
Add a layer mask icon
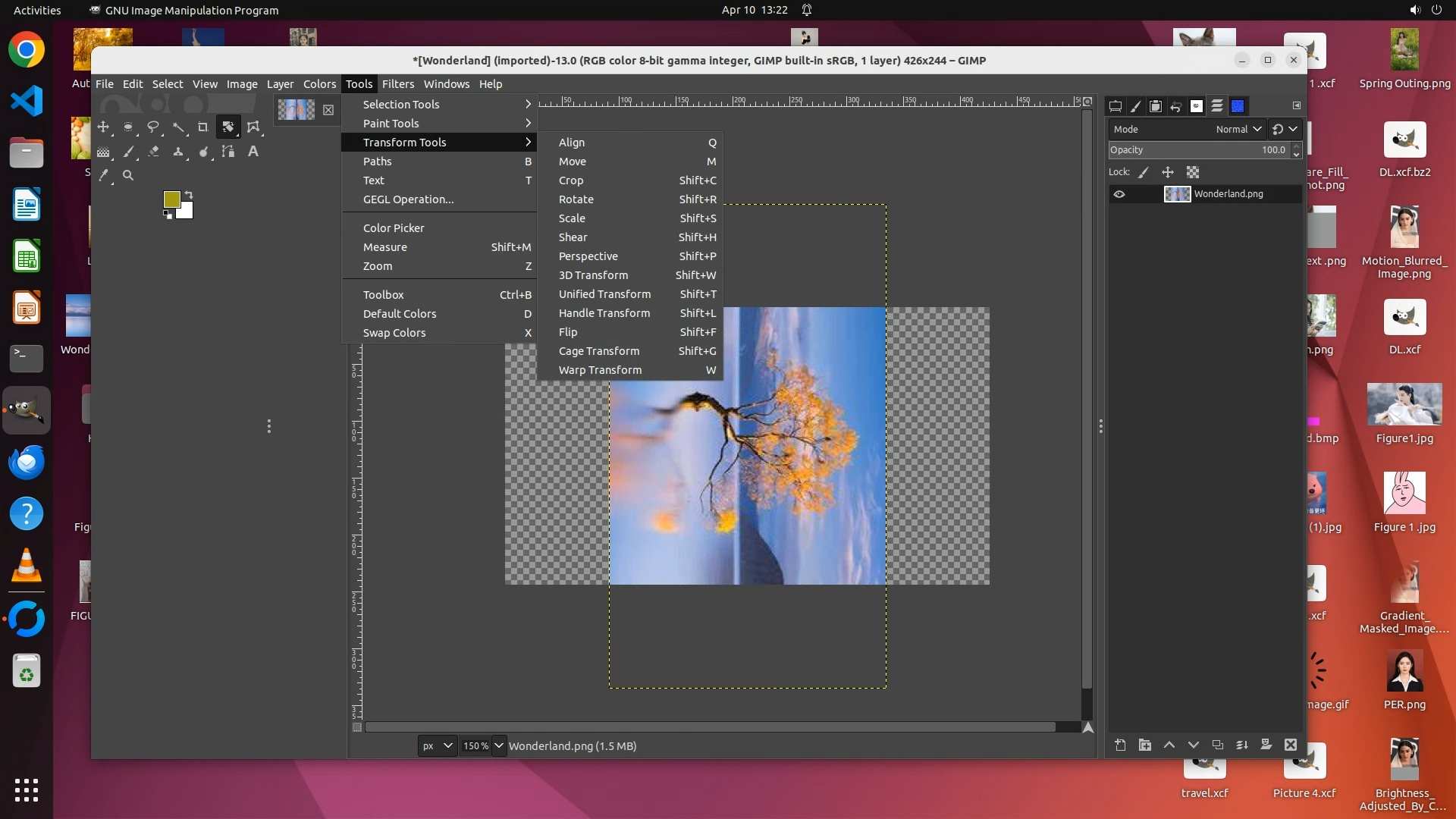click(1266, 745)
